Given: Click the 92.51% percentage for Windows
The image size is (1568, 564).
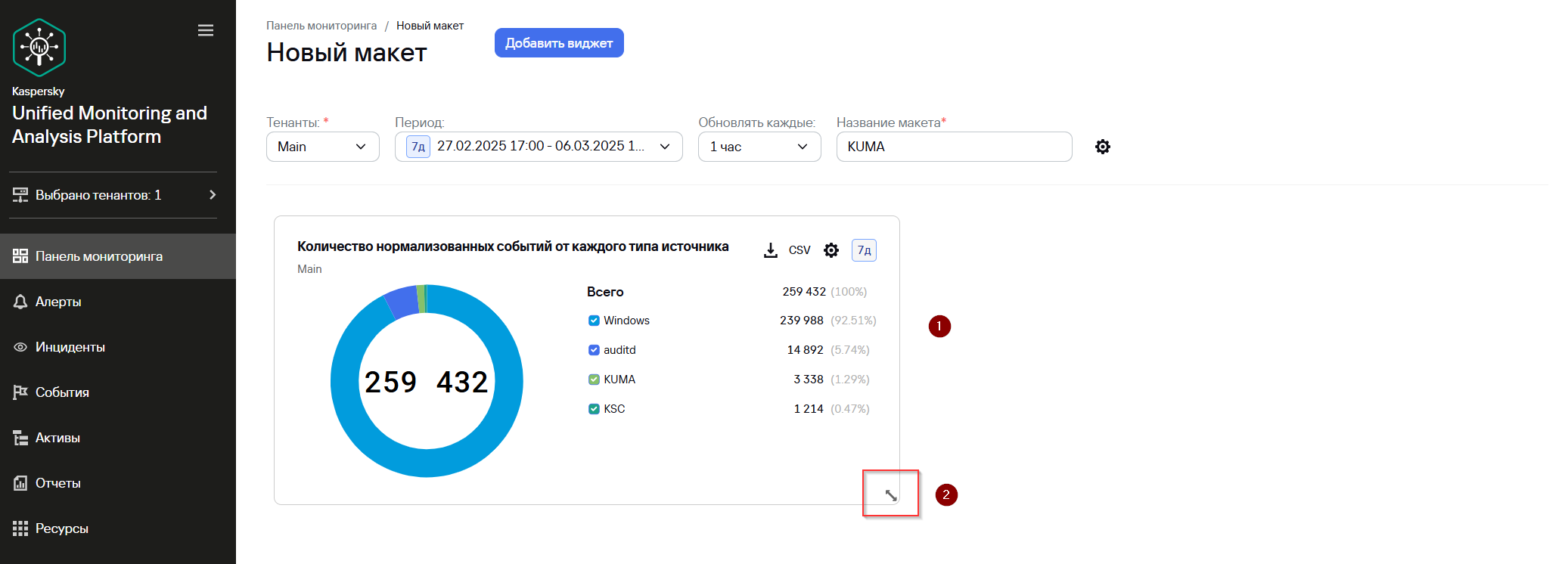Looking at the screenshot, I should pyautogui.click(x=853, y=321).
